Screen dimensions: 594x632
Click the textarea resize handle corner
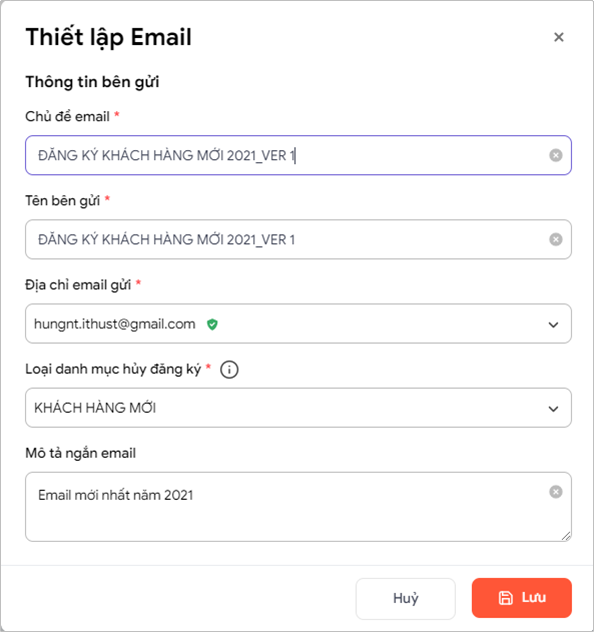click(566, 536)
